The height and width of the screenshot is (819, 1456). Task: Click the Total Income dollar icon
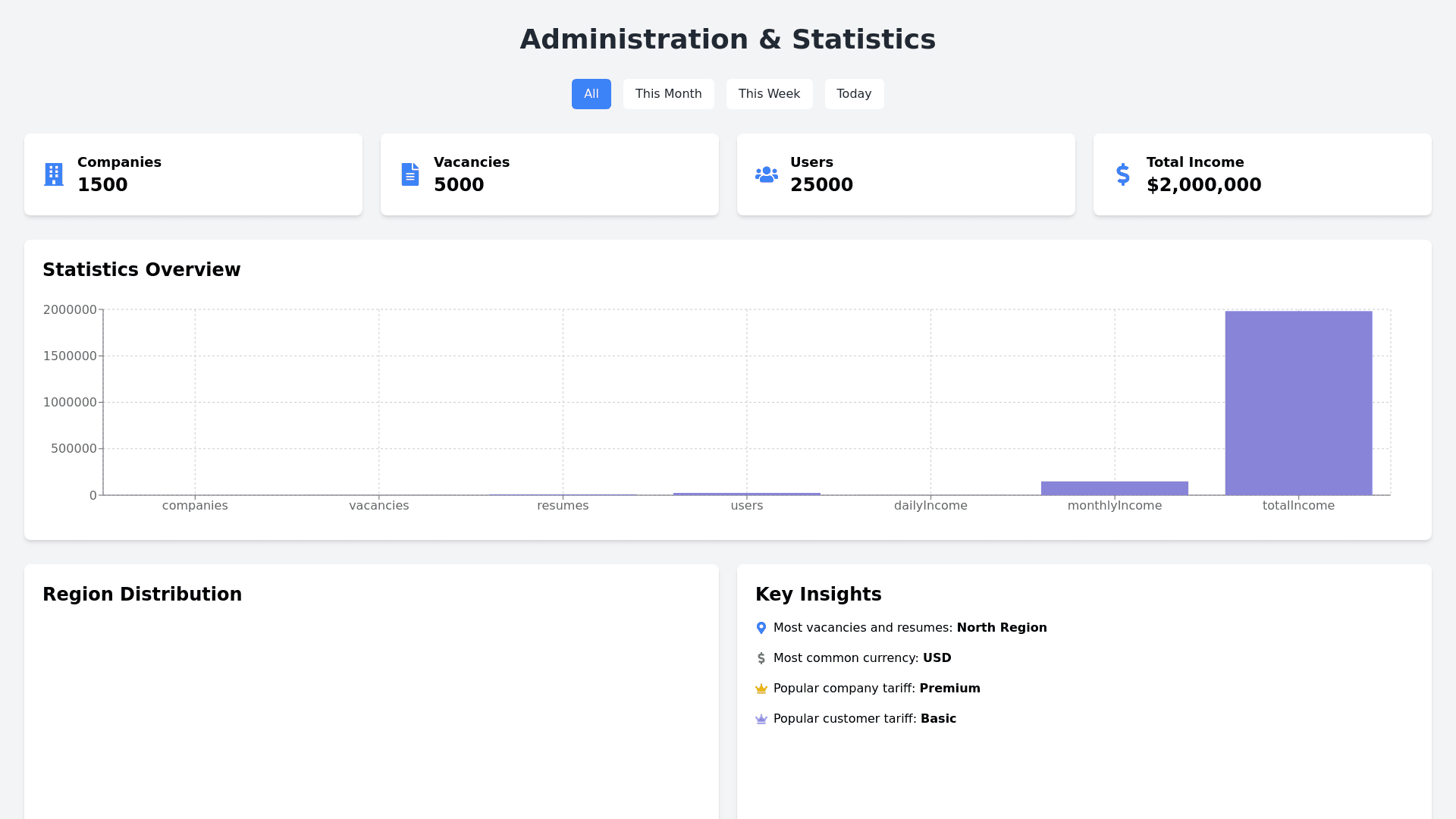1123,174
